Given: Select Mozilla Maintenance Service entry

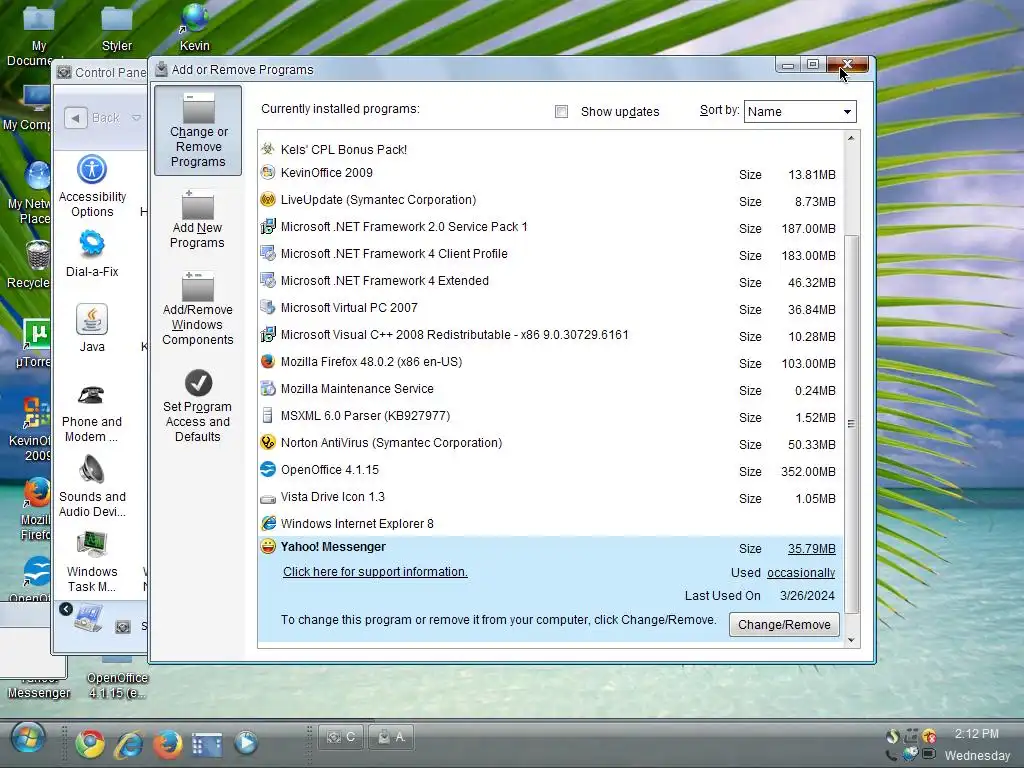Looking at the screenshot, I should [x=549, y=389].
